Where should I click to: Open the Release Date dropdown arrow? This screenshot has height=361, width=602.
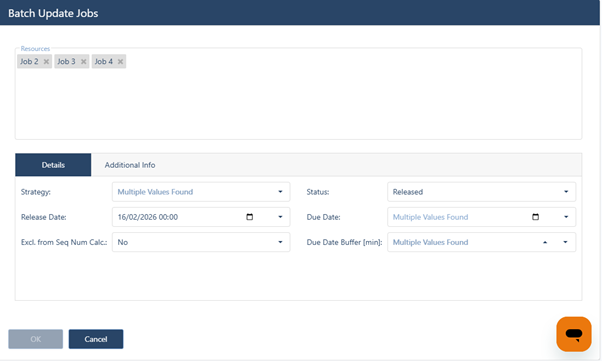280,217
